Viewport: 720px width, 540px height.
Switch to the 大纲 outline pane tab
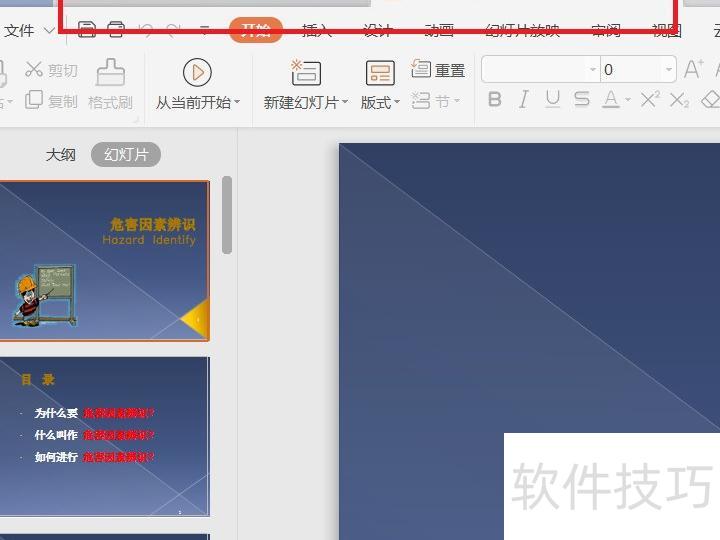click(61, 155)
